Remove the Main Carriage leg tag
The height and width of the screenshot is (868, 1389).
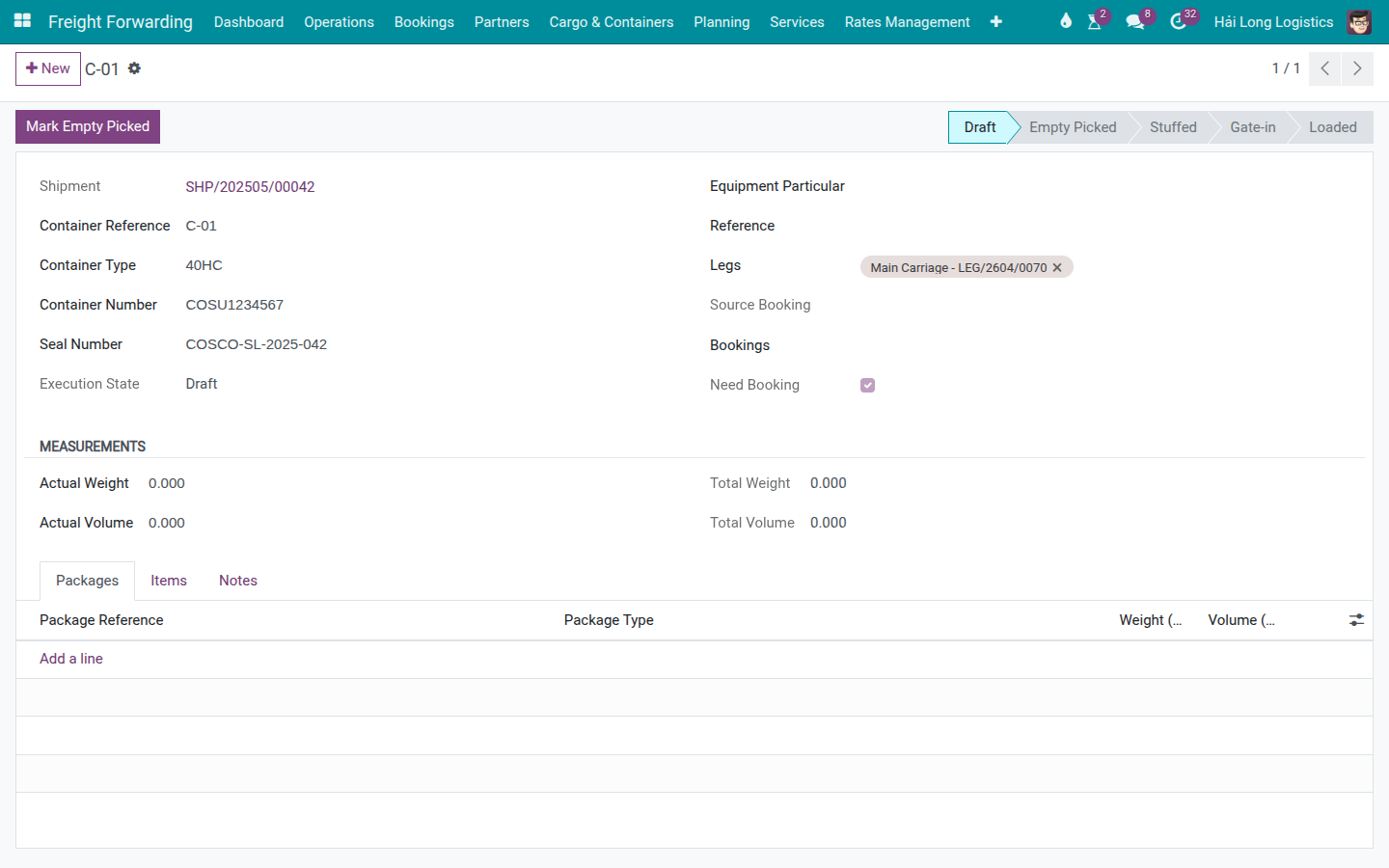1057,268
